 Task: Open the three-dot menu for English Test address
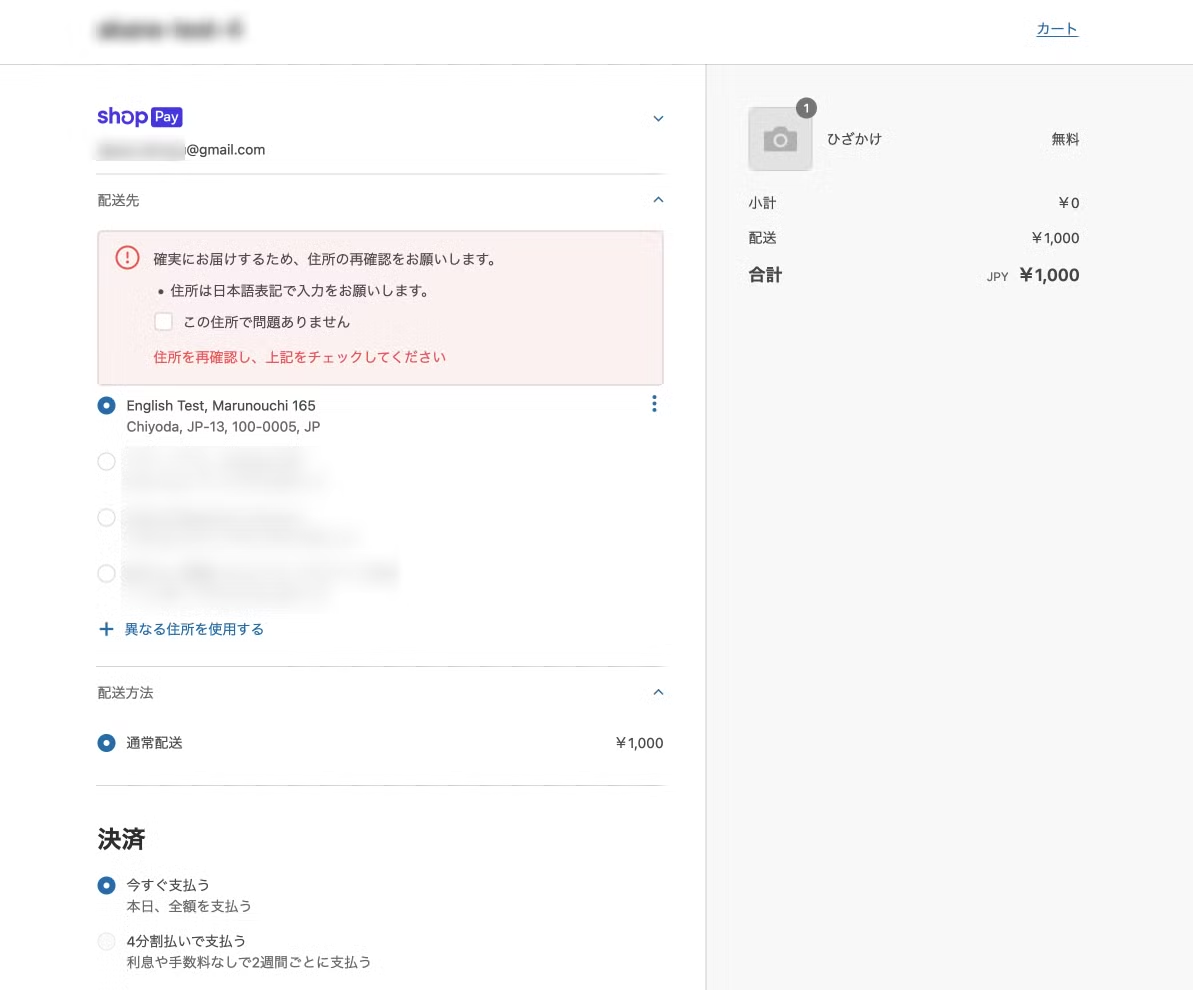(654, 404)
